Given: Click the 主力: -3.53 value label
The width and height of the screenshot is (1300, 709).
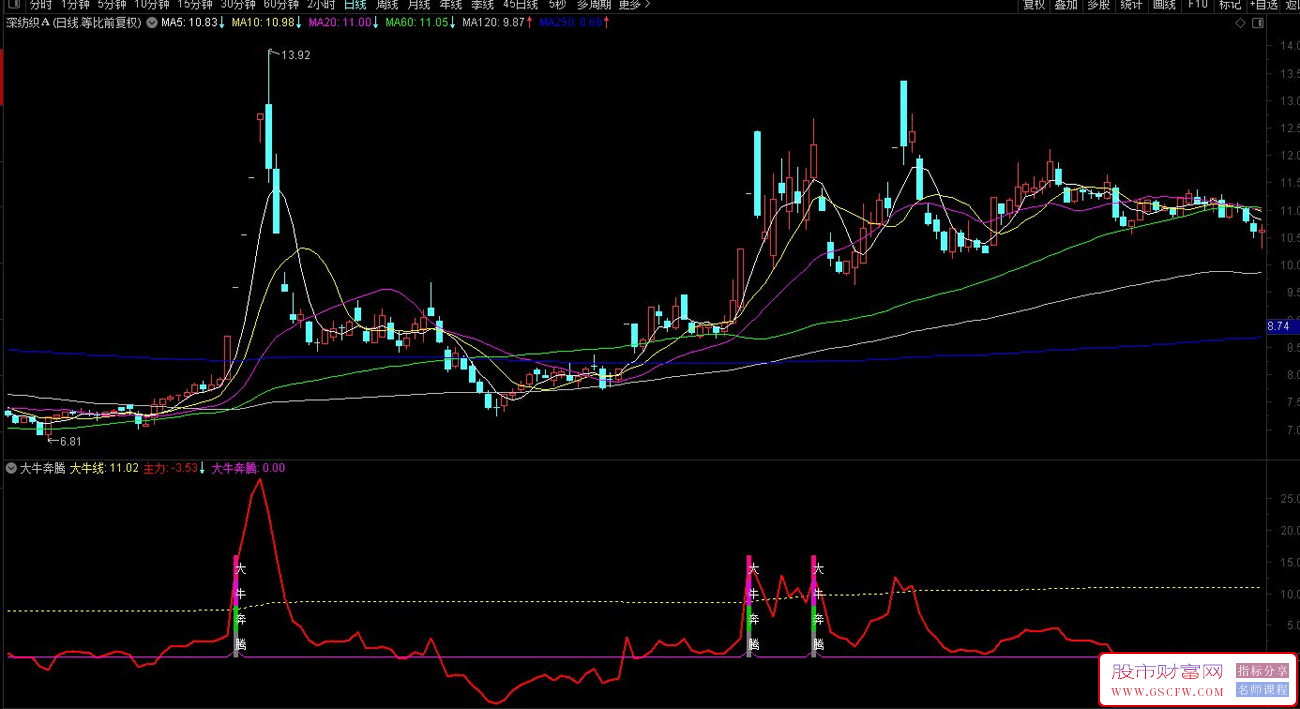Looking at the screenshot, I should 170,467.
